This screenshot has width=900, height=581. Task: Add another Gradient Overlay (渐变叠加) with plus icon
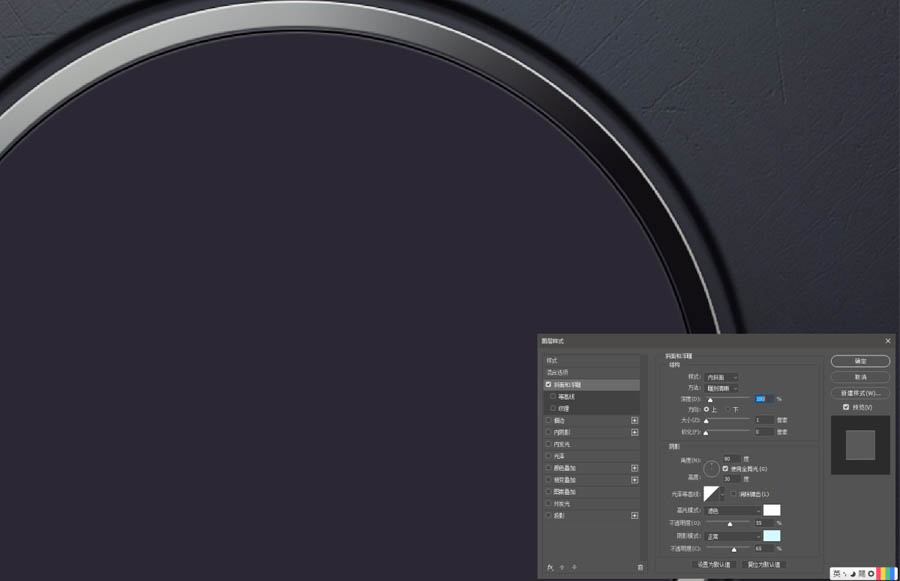click(x=634, y=480)
